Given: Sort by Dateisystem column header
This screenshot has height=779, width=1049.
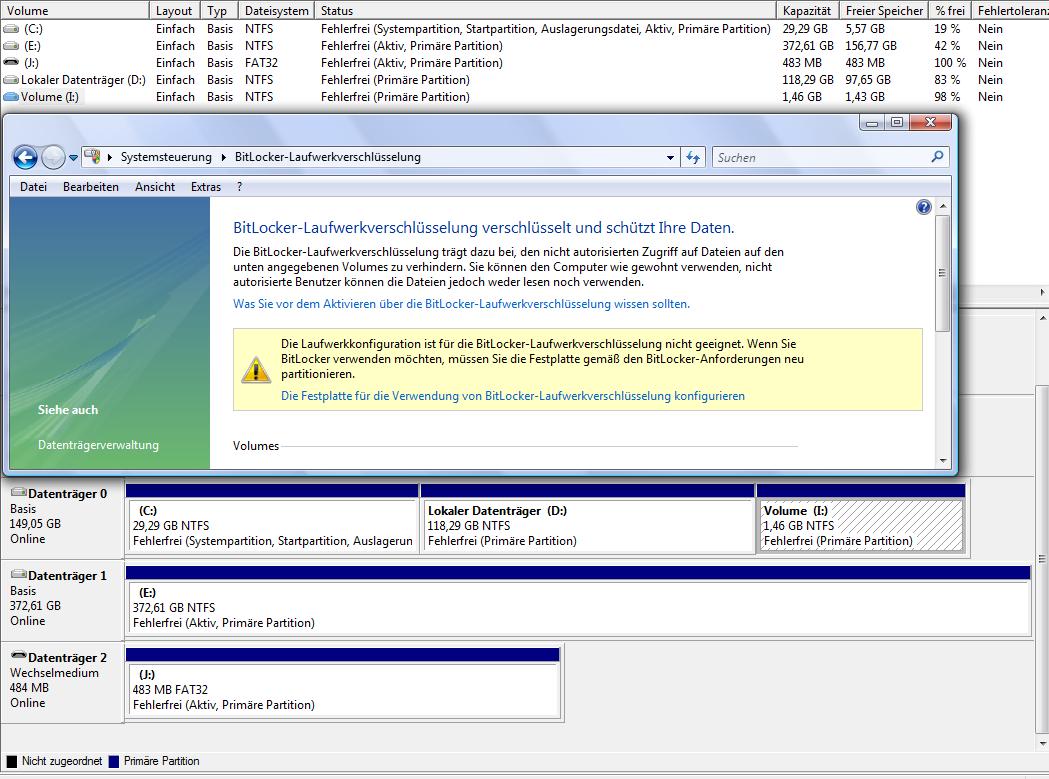Looking at the screenshot, I should 276,11.
